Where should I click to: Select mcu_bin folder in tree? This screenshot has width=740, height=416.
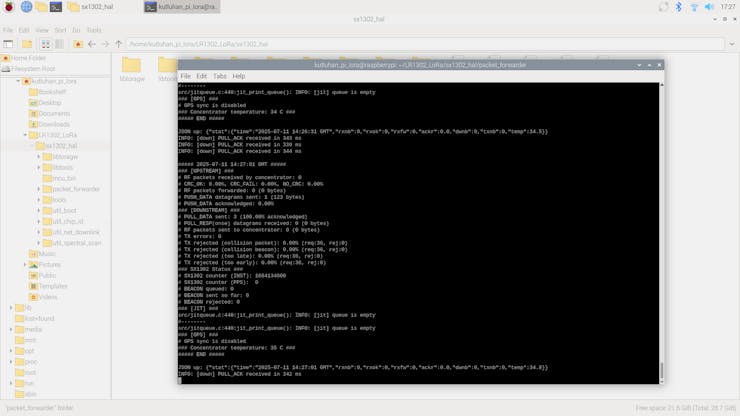(x=59, y=178)
